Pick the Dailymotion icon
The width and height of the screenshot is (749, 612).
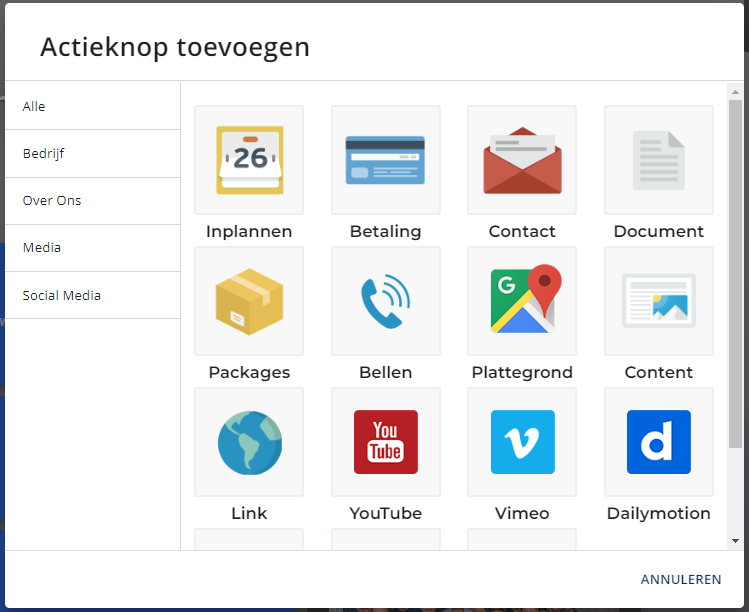click(x=659, y=442)
